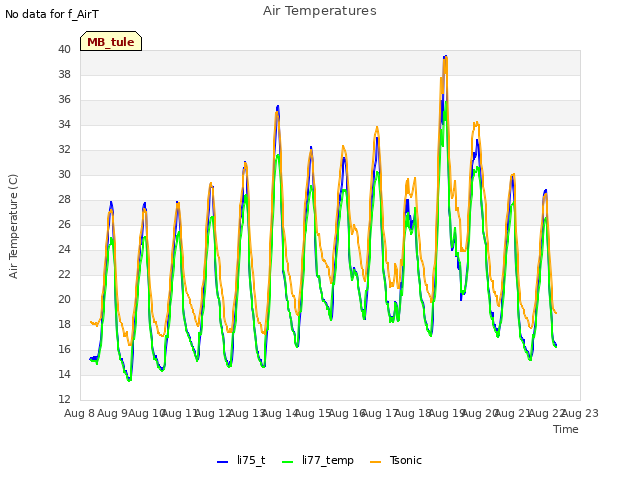Click the green li77_temp legend swatch
640x480 pixels.
(x=288, y=462)
